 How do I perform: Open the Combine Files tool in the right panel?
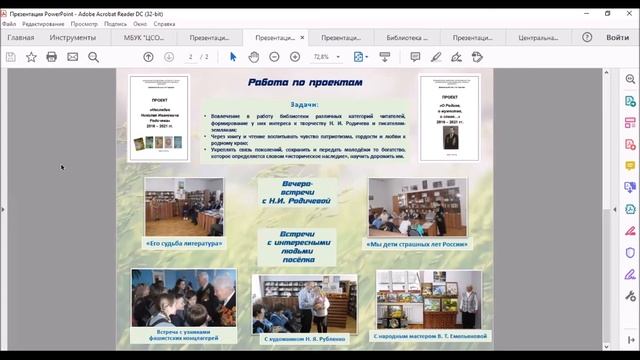pos(630,187)
